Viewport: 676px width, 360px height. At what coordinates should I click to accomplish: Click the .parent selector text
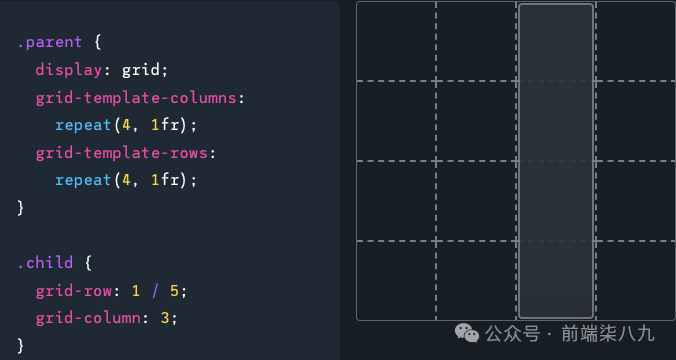tap(50, 42)
